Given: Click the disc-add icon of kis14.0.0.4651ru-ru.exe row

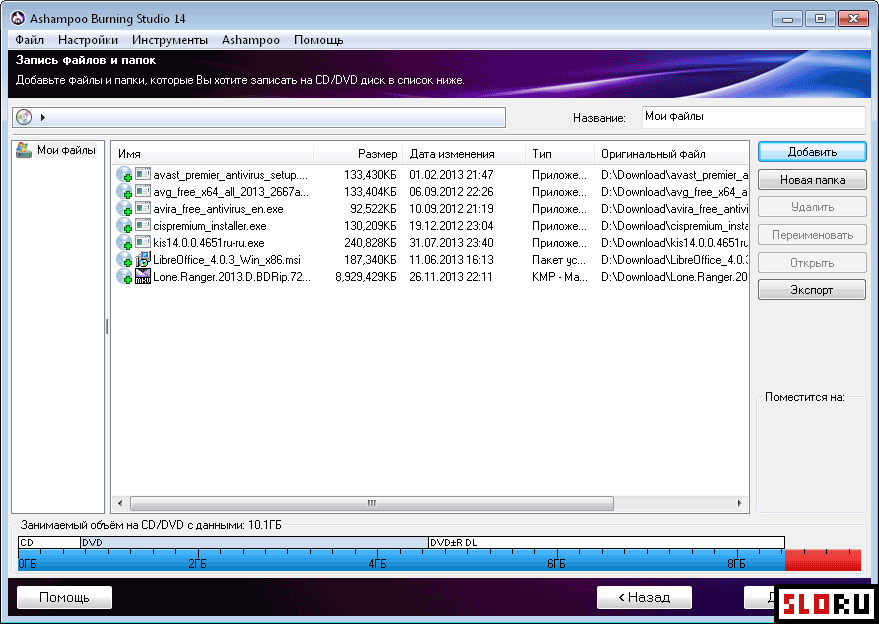Looking at the screenshot, I should click(x=124, y=243).
